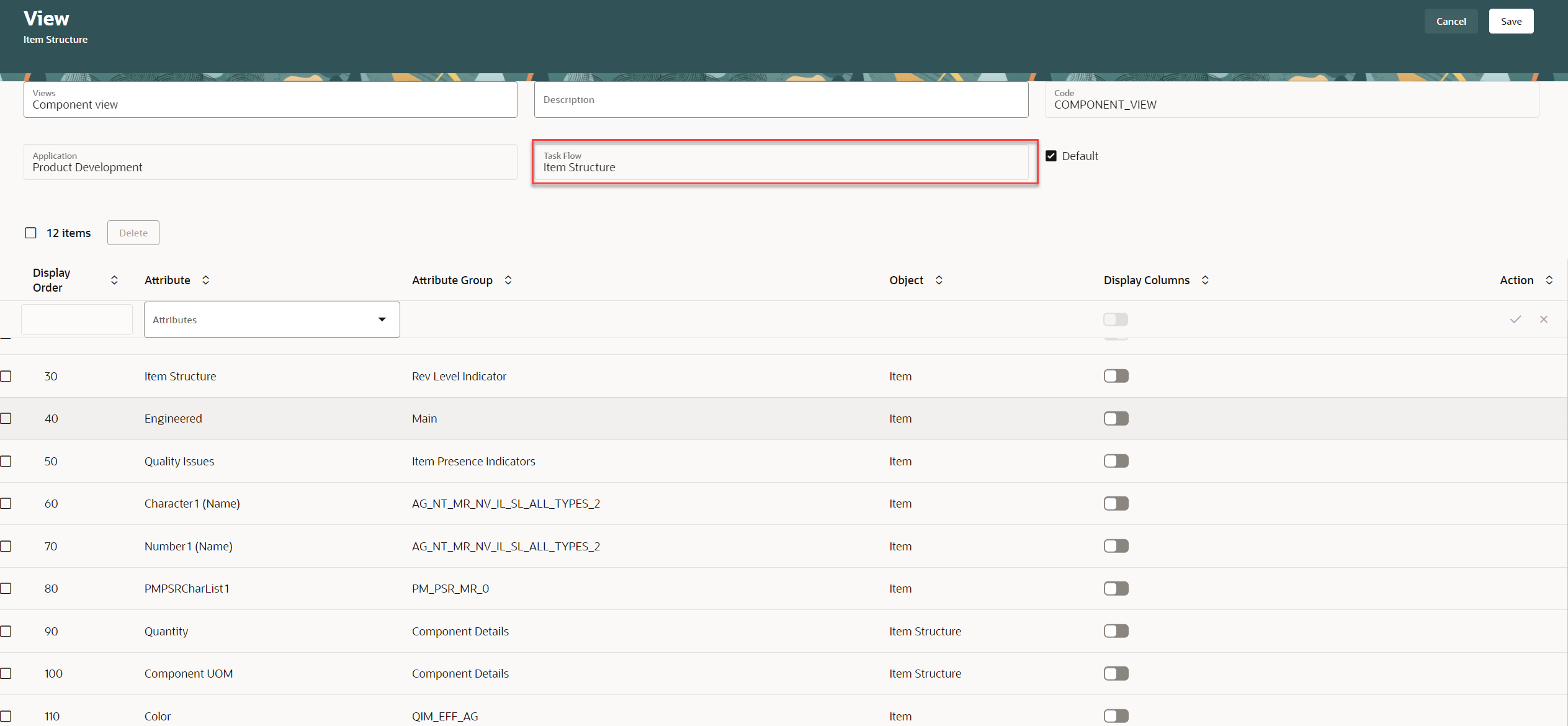Image resolution: width=1568 pixels, height=726 pixels.
Task: Discard new row with X icon
Action: [x=1543, y=320]
